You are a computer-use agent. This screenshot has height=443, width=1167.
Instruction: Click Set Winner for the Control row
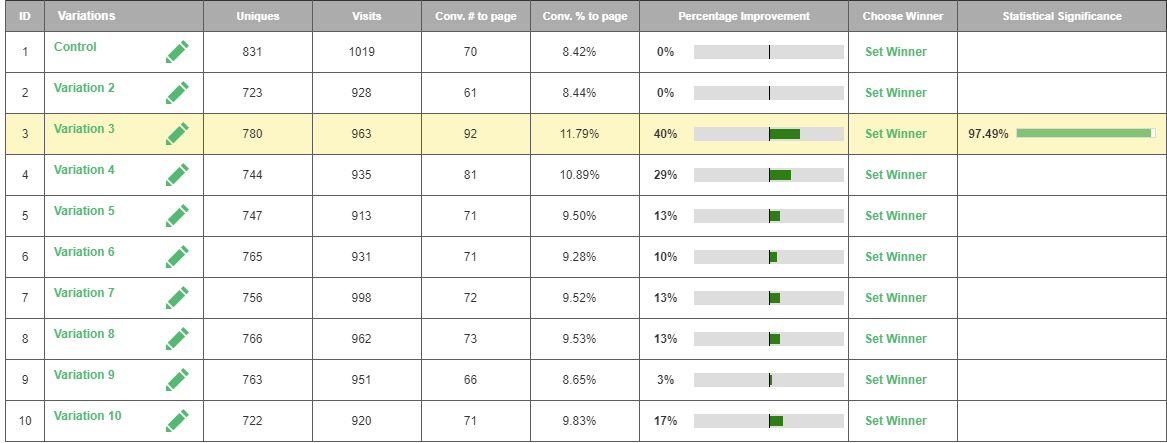click(x=895, y=52)
